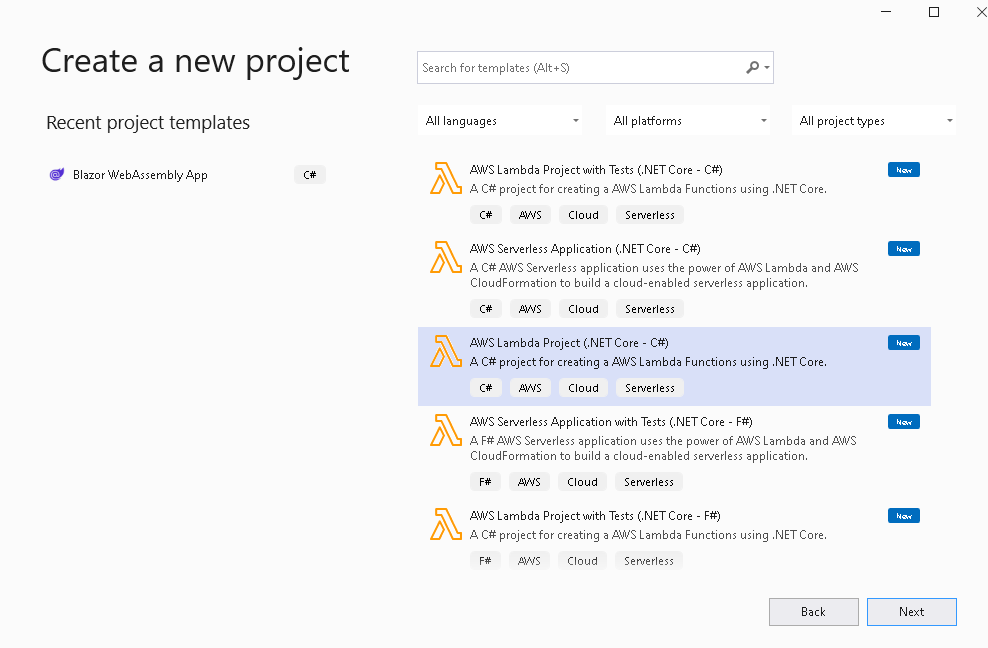This screenshot has height=648, width=988.
Task: Click Cloud tag in selected AWS Lambda Project row
Action: click(x=583, y=388)
